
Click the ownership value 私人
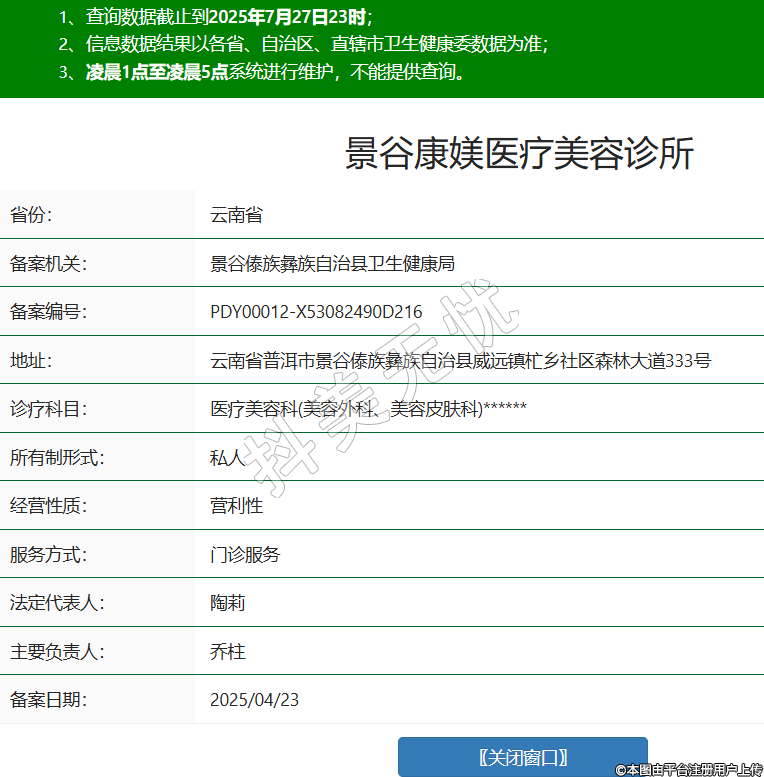(x=227, y=458)
